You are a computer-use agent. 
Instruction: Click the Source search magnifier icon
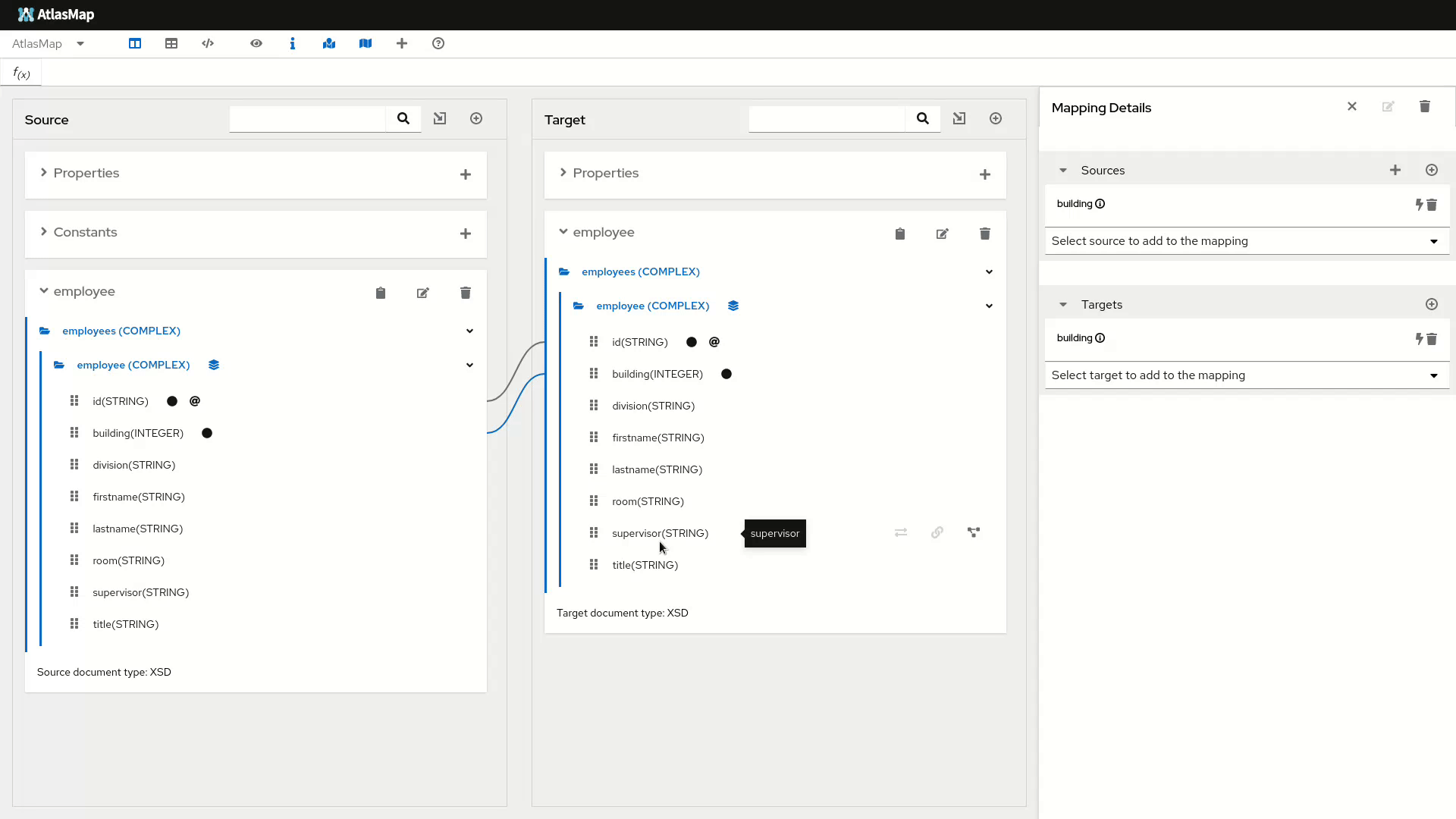[x=403, y=118]
